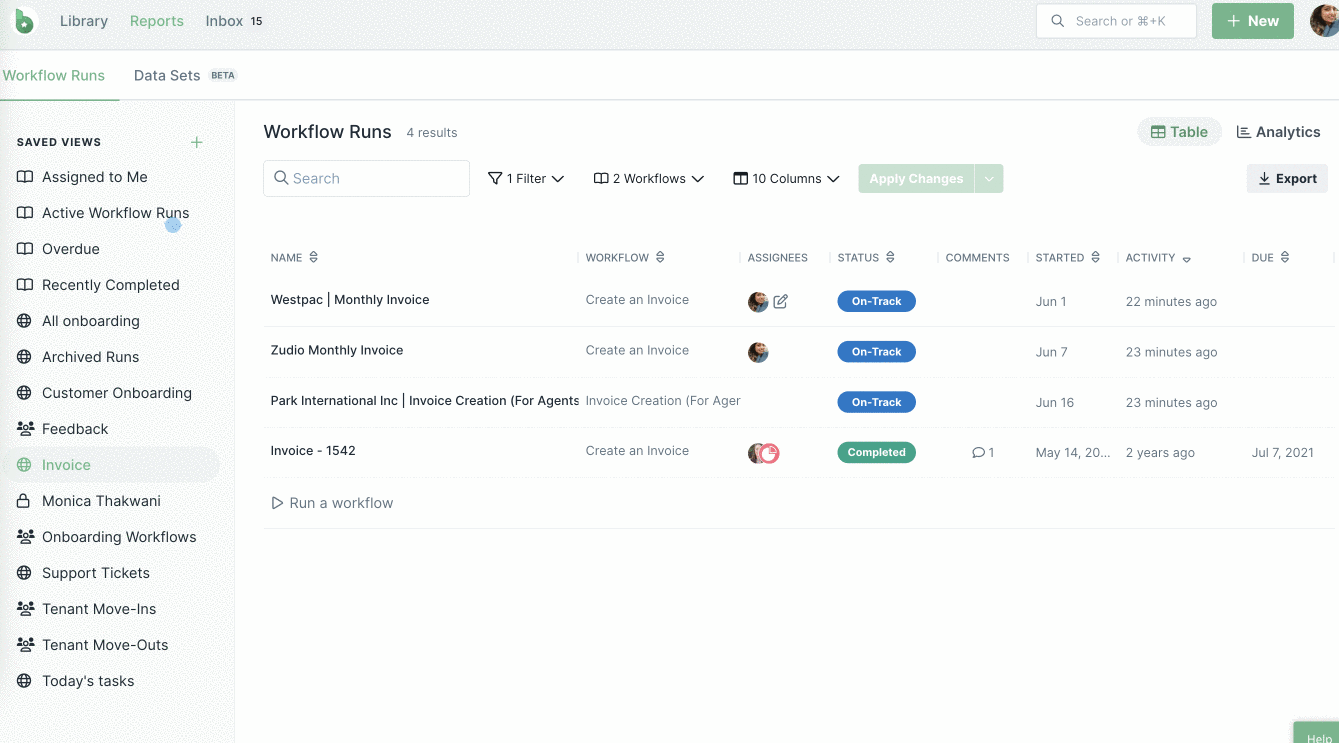Click assignee avatar in Westpac row
The height and width of the screenshot is (743, 1339).
tap(758, 301)
